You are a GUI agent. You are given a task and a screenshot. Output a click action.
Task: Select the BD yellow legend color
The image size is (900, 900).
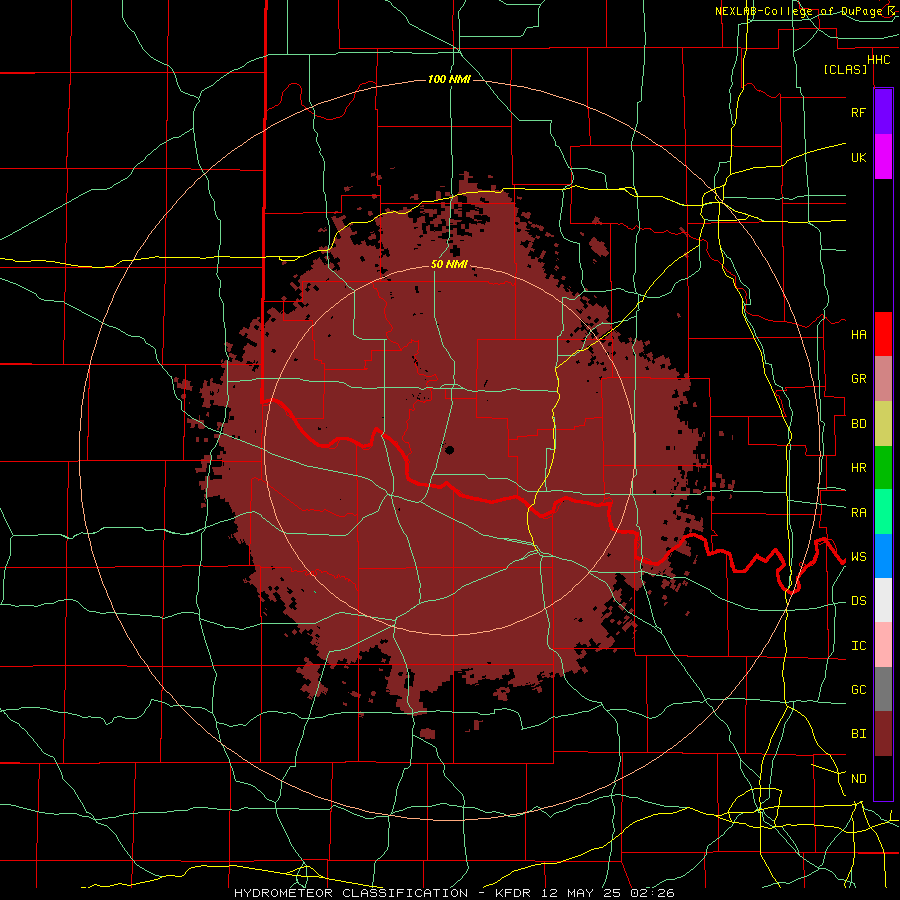pos(883,423)
